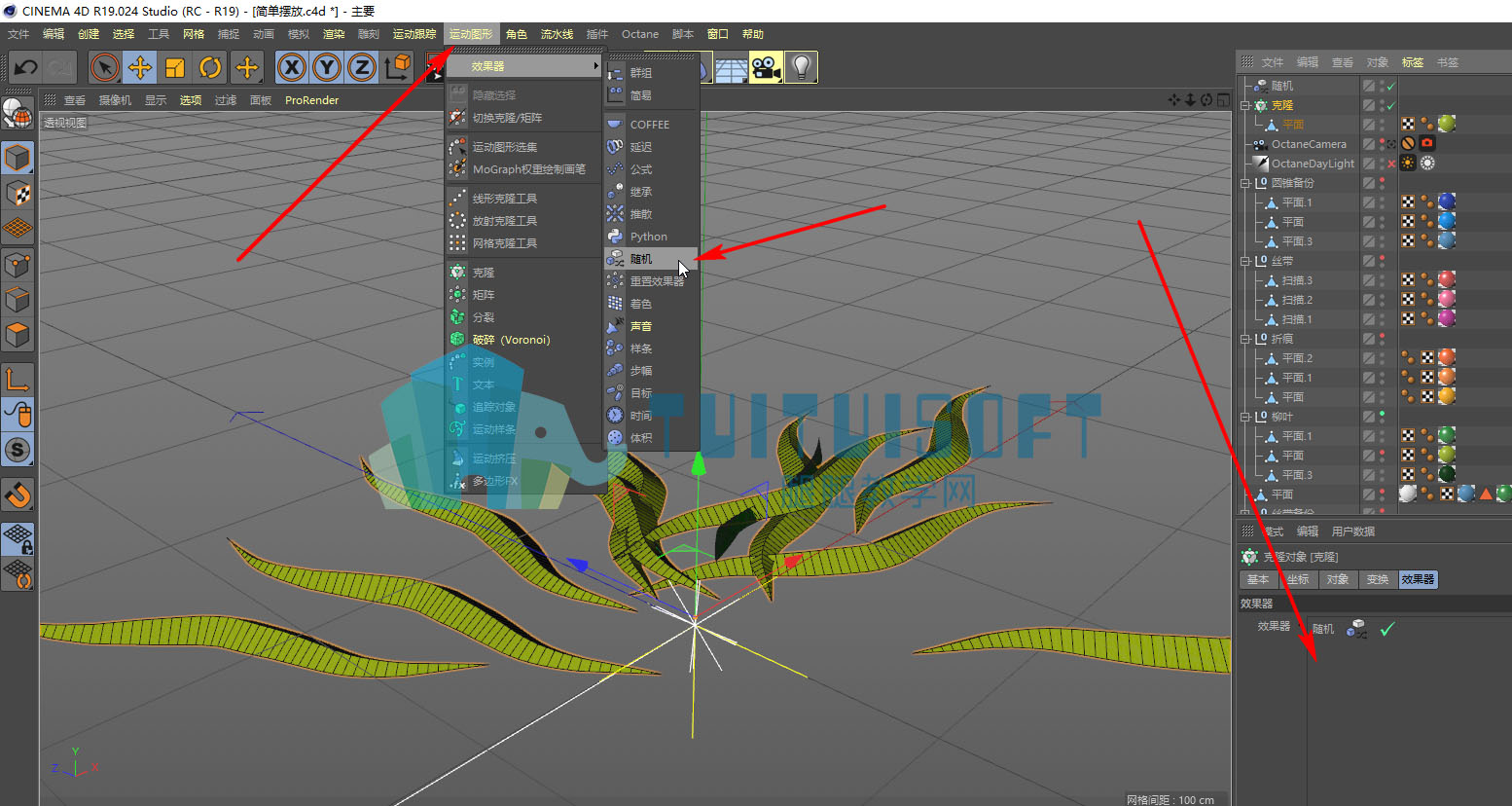The height and width of the screenshot is (806, 1512).
Task: Click the checkered texture mode cube icon
Action: [18, 193]
